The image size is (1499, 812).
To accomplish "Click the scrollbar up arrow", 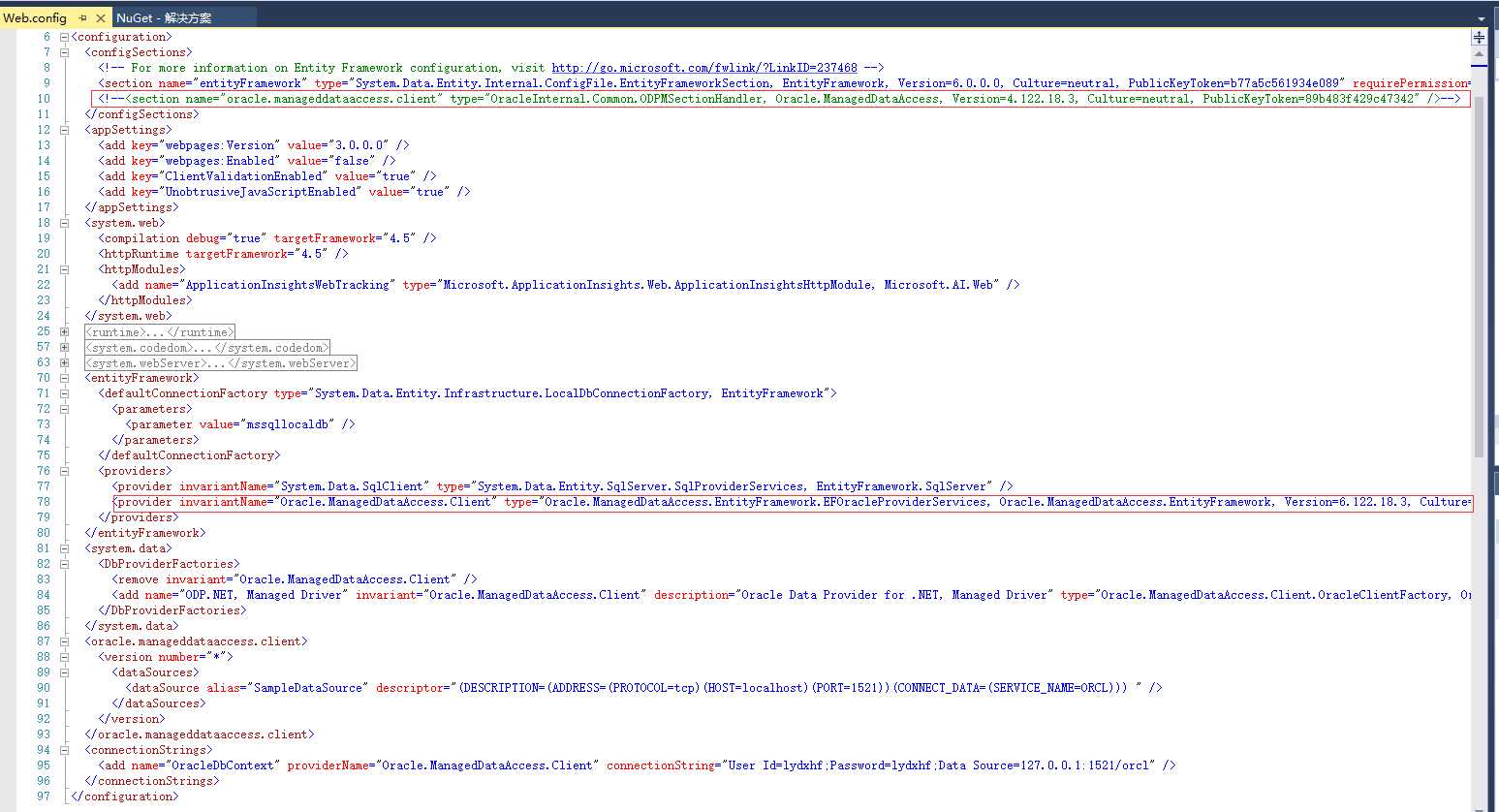I will pos(1479,54).
